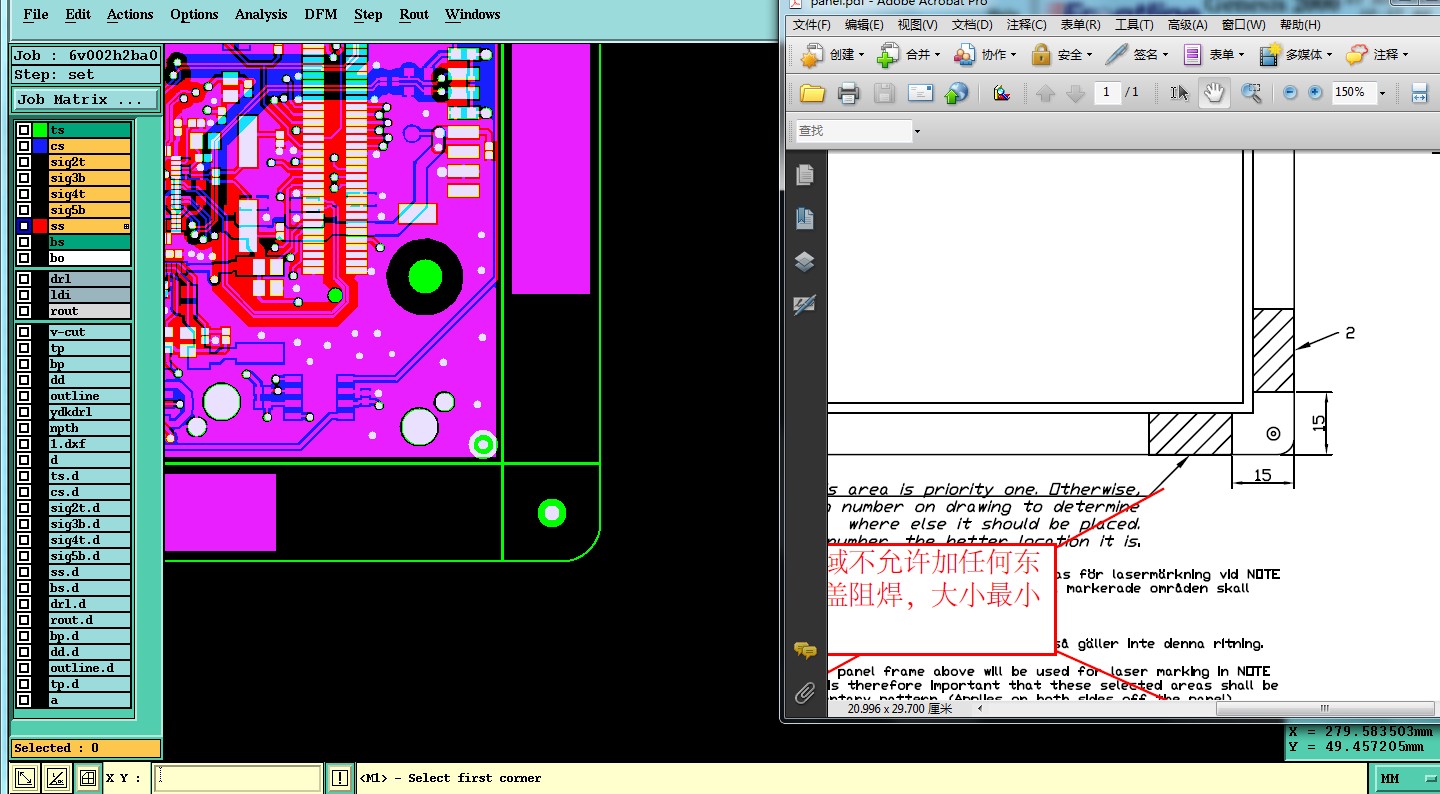The height and width of the screenshot is (794, 1440).
Task: Open 视图(V) menu in Acrobat
Action: [917, 25]
